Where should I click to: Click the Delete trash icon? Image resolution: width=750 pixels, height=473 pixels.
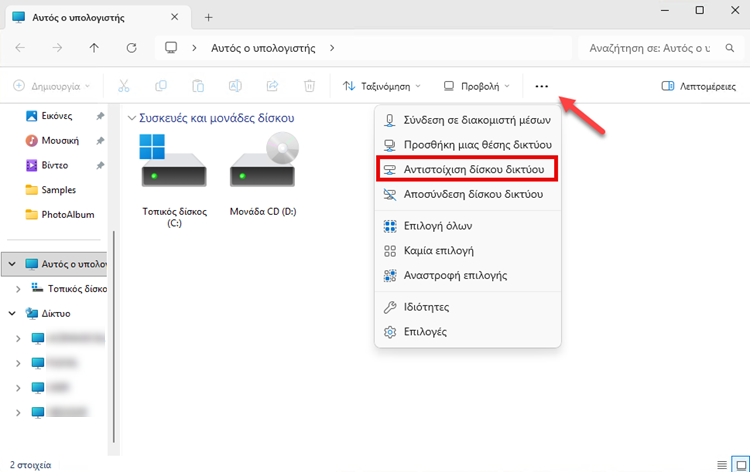pos(309,86)
